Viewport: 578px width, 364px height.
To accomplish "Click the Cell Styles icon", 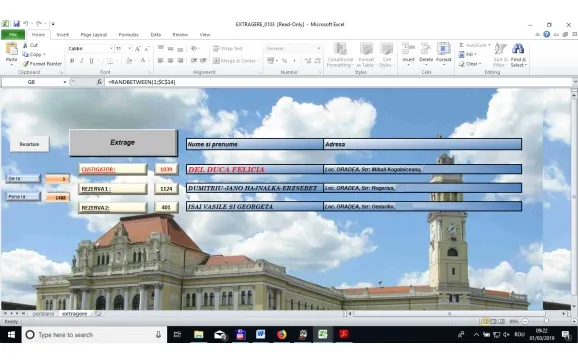I will pyautogui.click(x=386, y=49).
